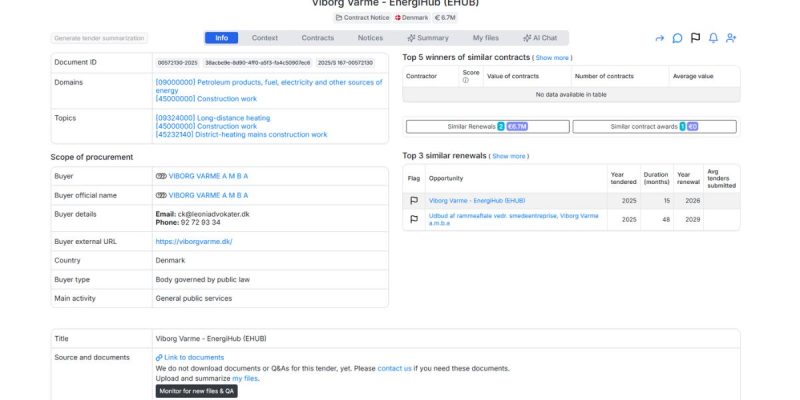Click the Body governed by public law value
This screenshot has height=400, width=800.
[x=203, y=280]
